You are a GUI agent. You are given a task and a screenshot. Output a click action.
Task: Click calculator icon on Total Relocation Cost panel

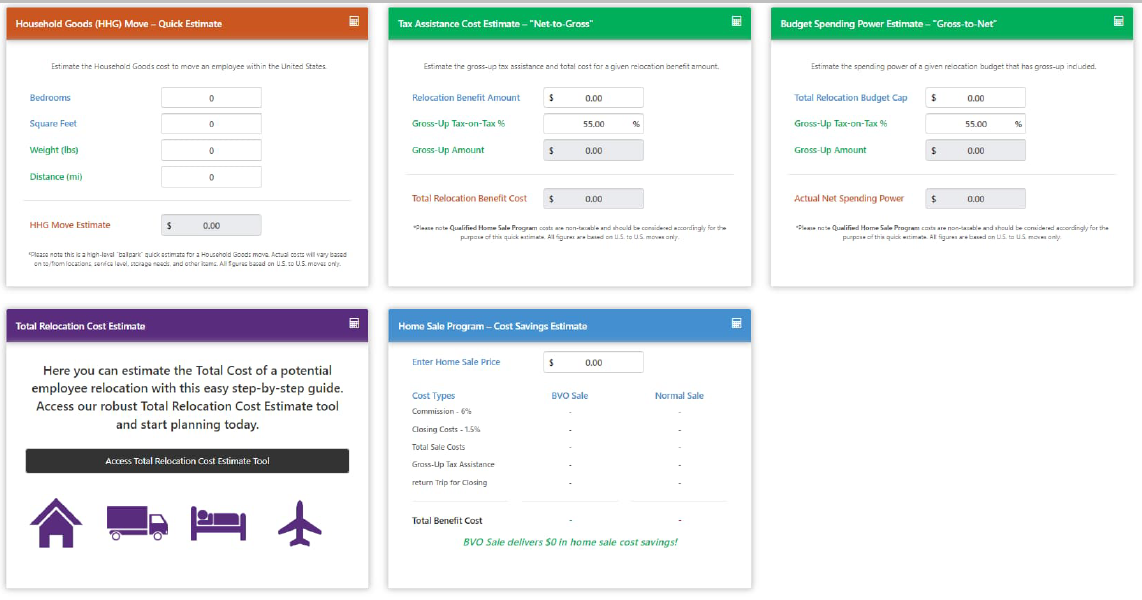354,323
